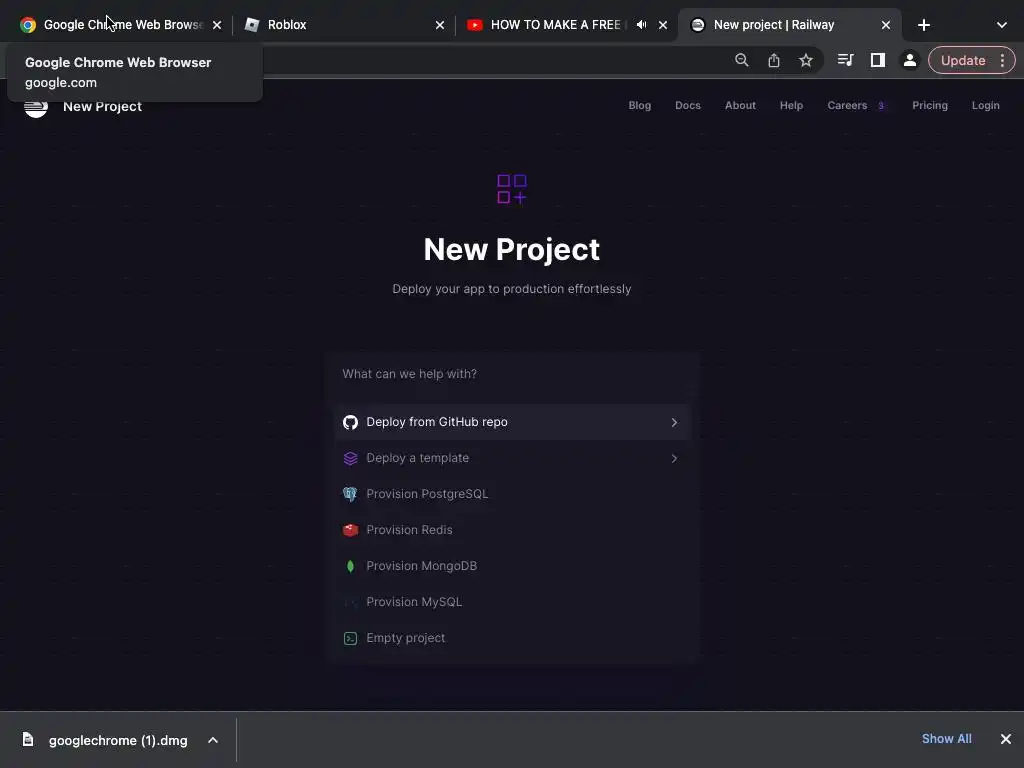The width and height of the screenshot is (1024, 768).
Task: Open downloaded googlechrome (1).dmg file
Action: pyautogui.click(x=118, y=740)
